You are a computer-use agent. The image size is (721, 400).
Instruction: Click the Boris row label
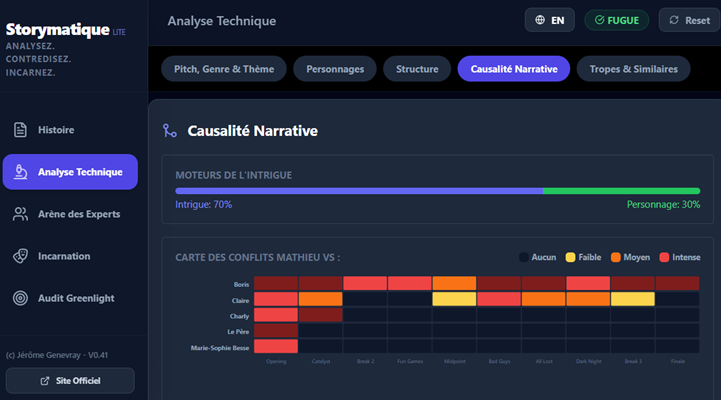point(241,285)
